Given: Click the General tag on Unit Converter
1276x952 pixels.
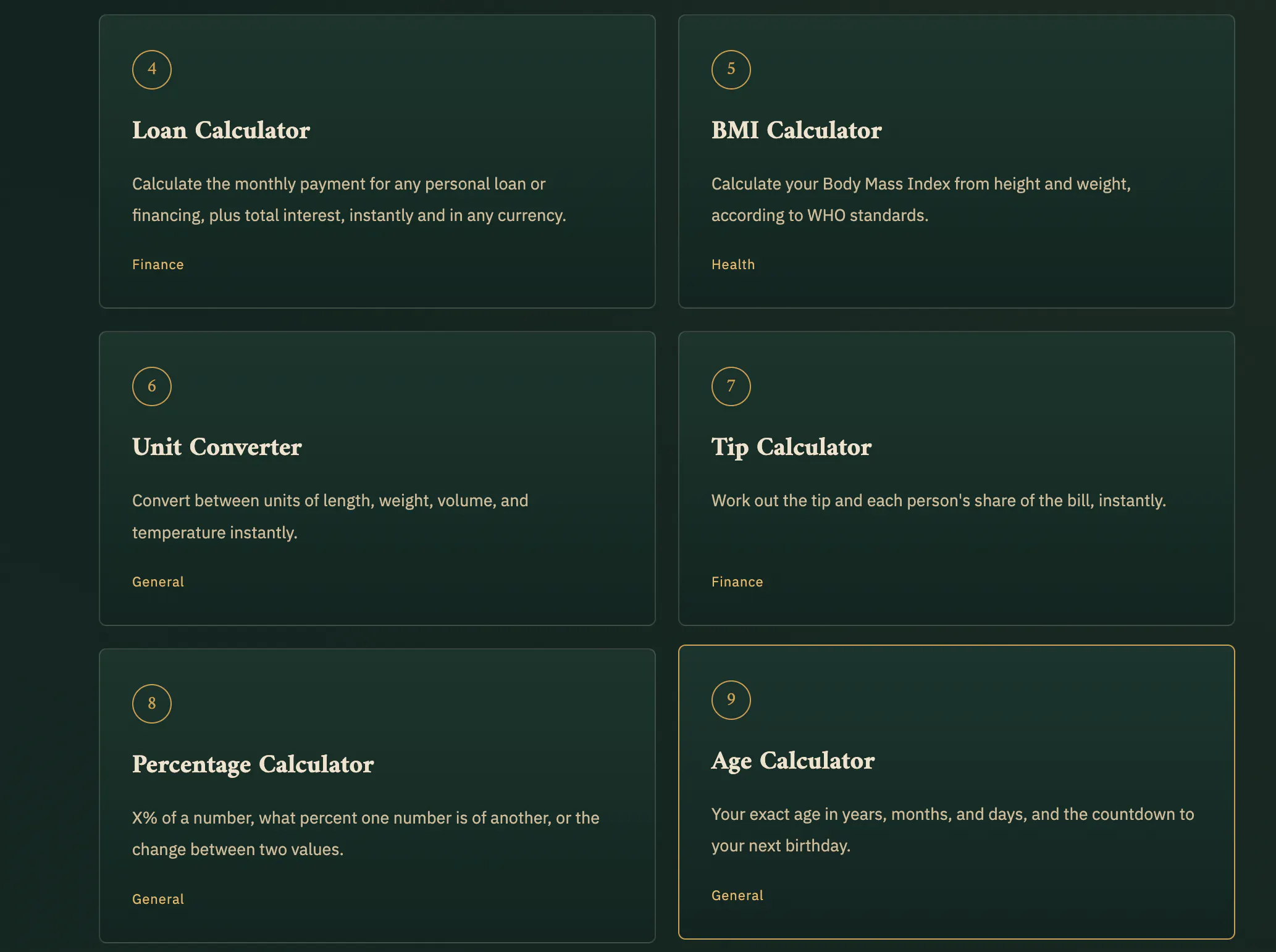Looking at the screenshot, I should [158, 582].
